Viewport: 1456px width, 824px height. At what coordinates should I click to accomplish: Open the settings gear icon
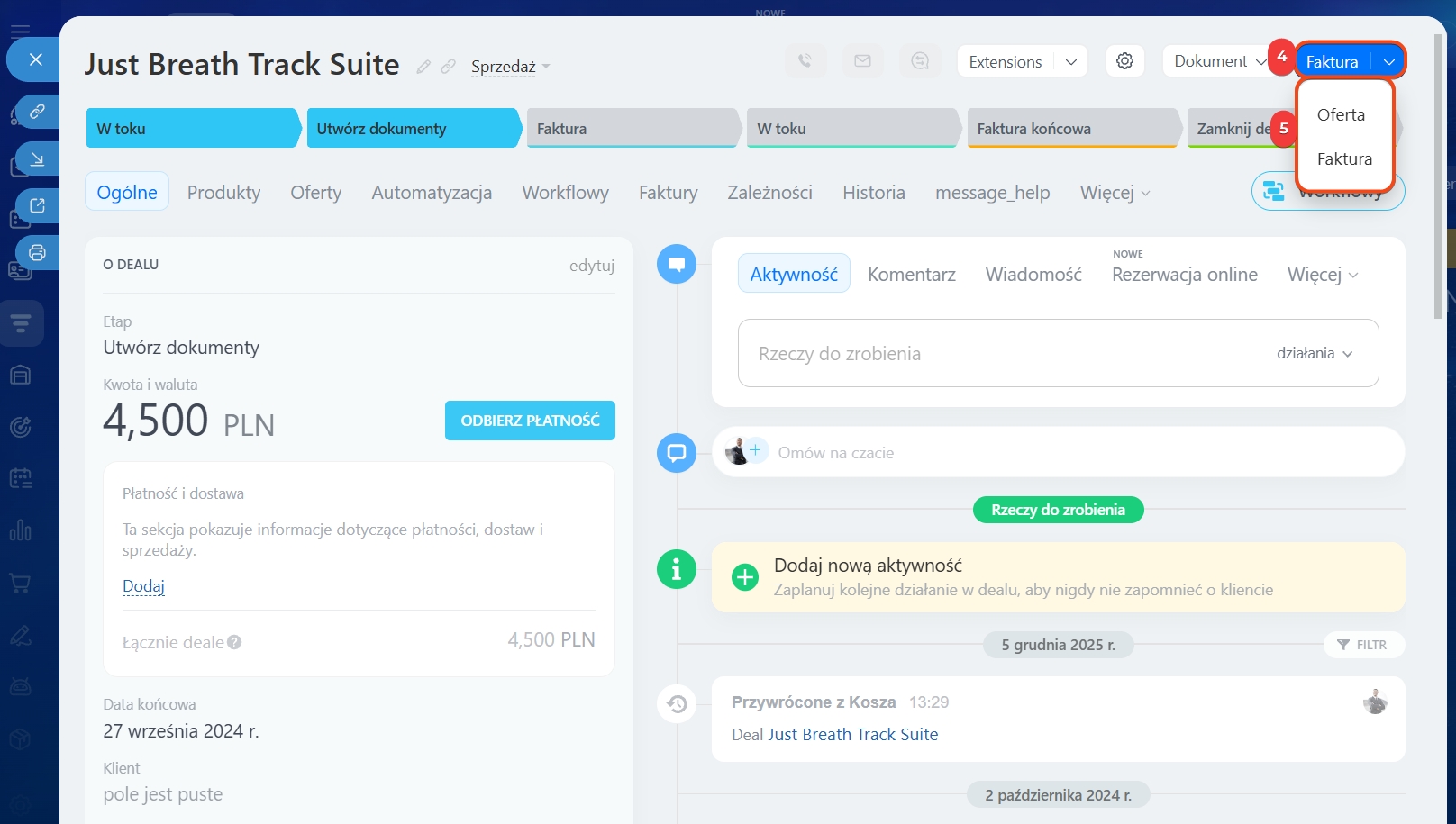1124,61
